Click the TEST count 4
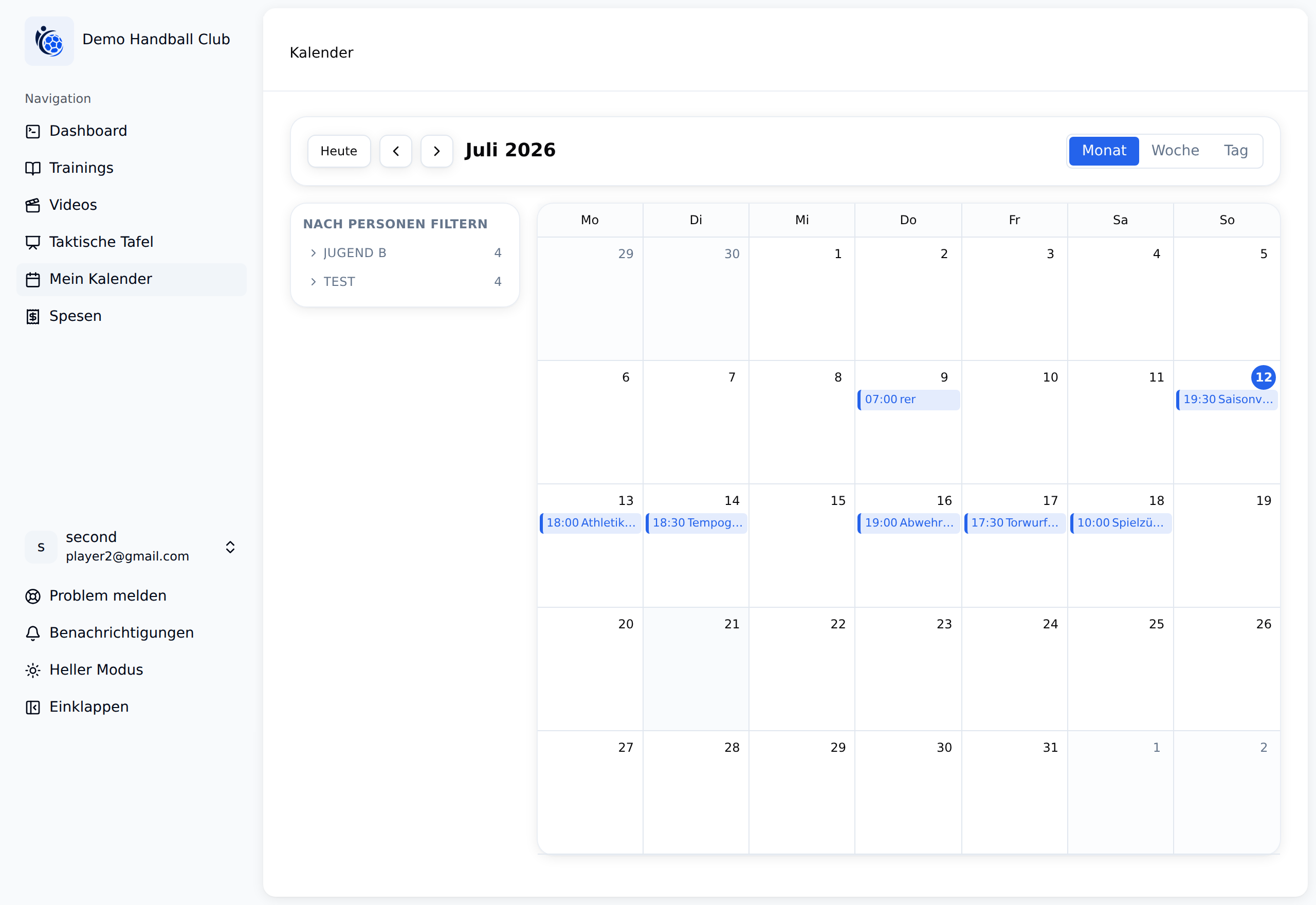Screen dimensions: 1316x905 [x=498, y=282]
